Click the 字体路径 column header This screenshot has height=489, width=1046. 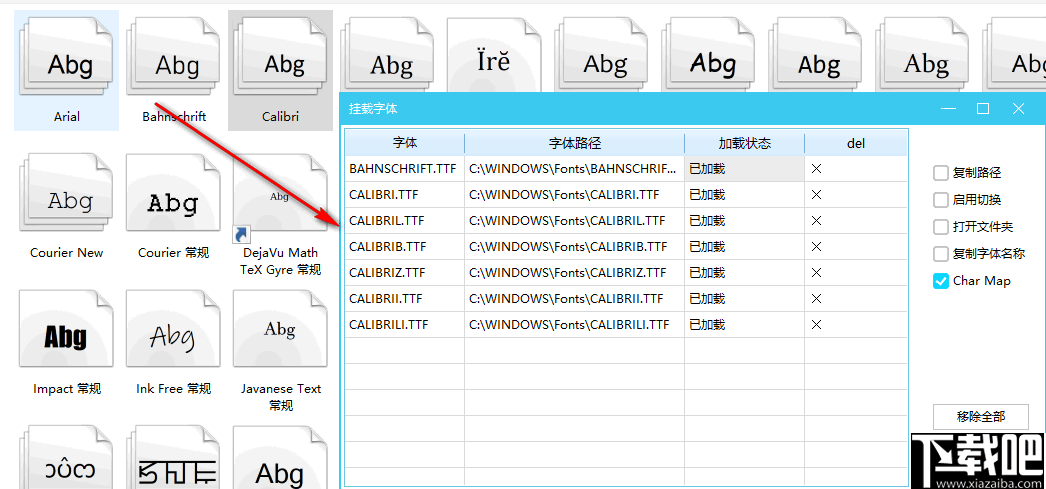(x=575, y=143)
